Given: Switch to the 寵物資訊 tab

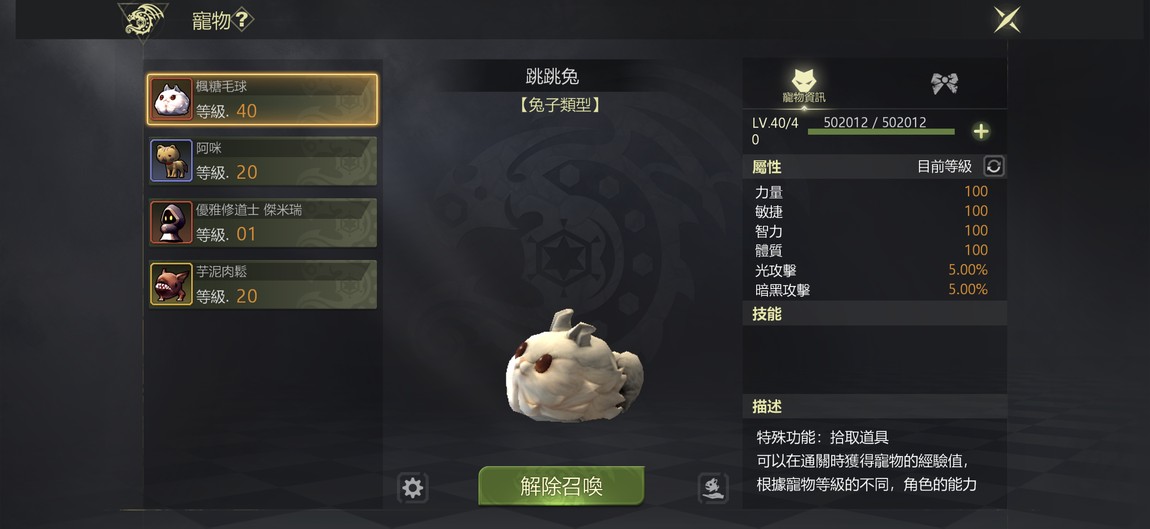Looking at the screenshot, I should coord(804,85).
